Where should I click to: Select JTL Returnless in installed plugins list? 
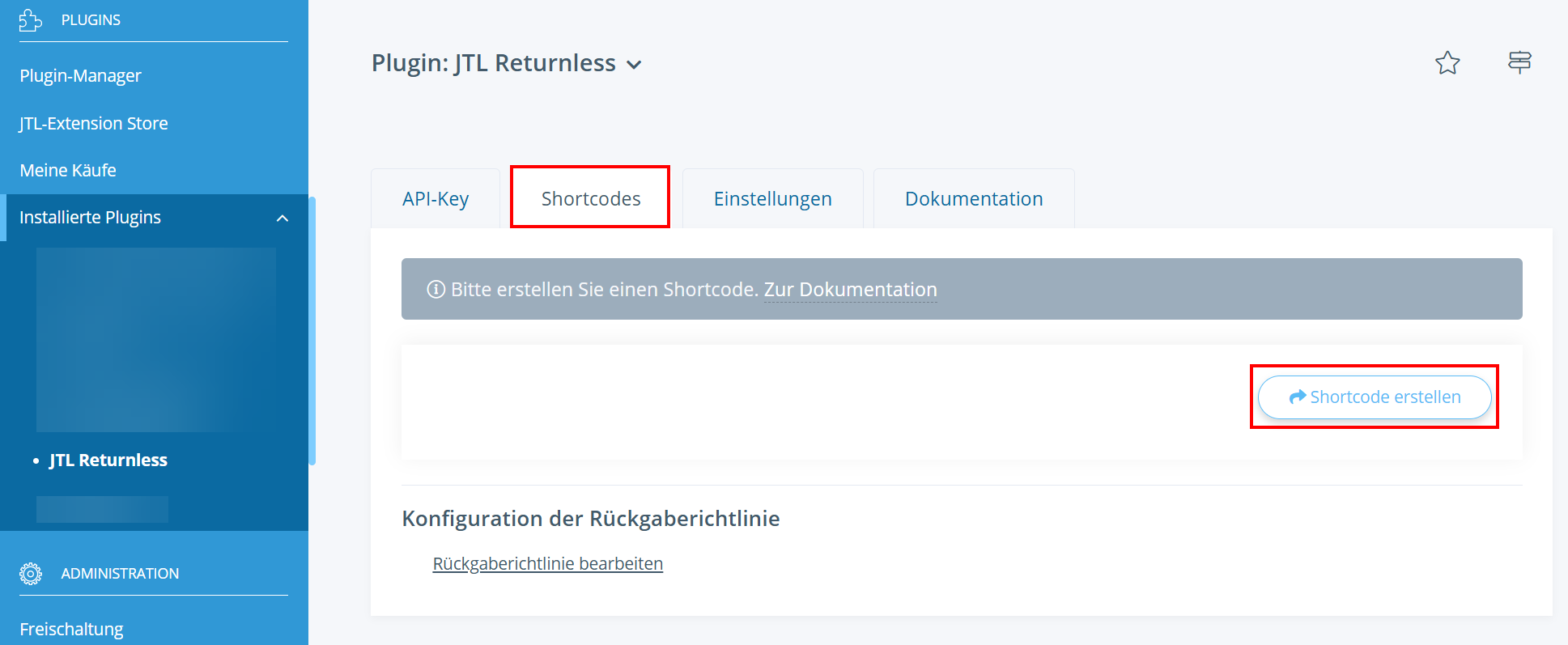pos(108,460)
